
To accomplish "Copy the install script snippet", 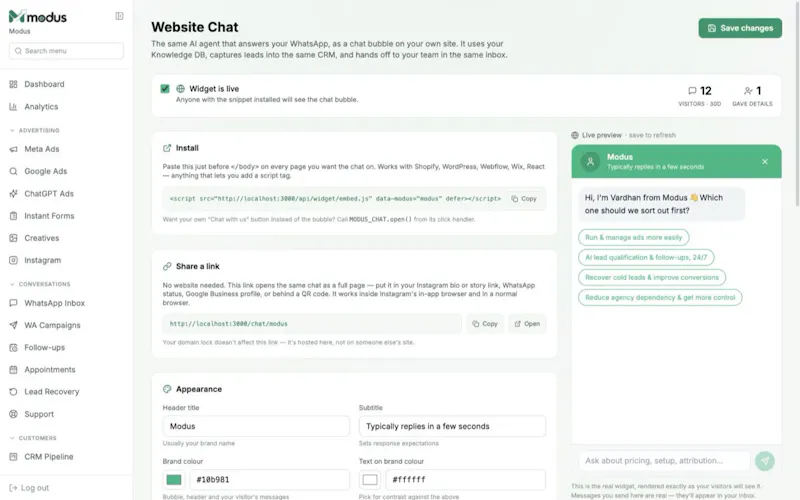I will click(x=524, y=198).
